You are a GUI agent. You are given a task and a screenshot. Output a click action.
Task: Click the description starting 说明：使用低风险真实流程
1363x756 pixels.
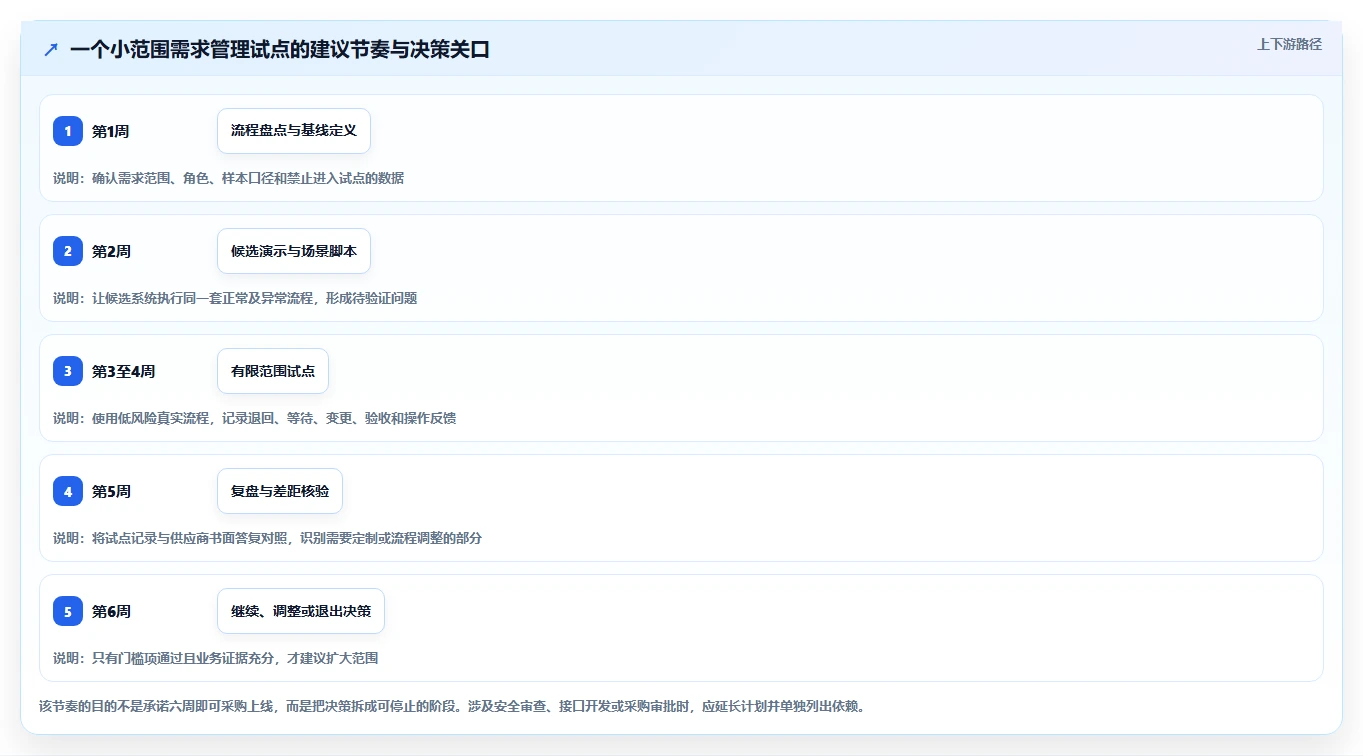255,418
